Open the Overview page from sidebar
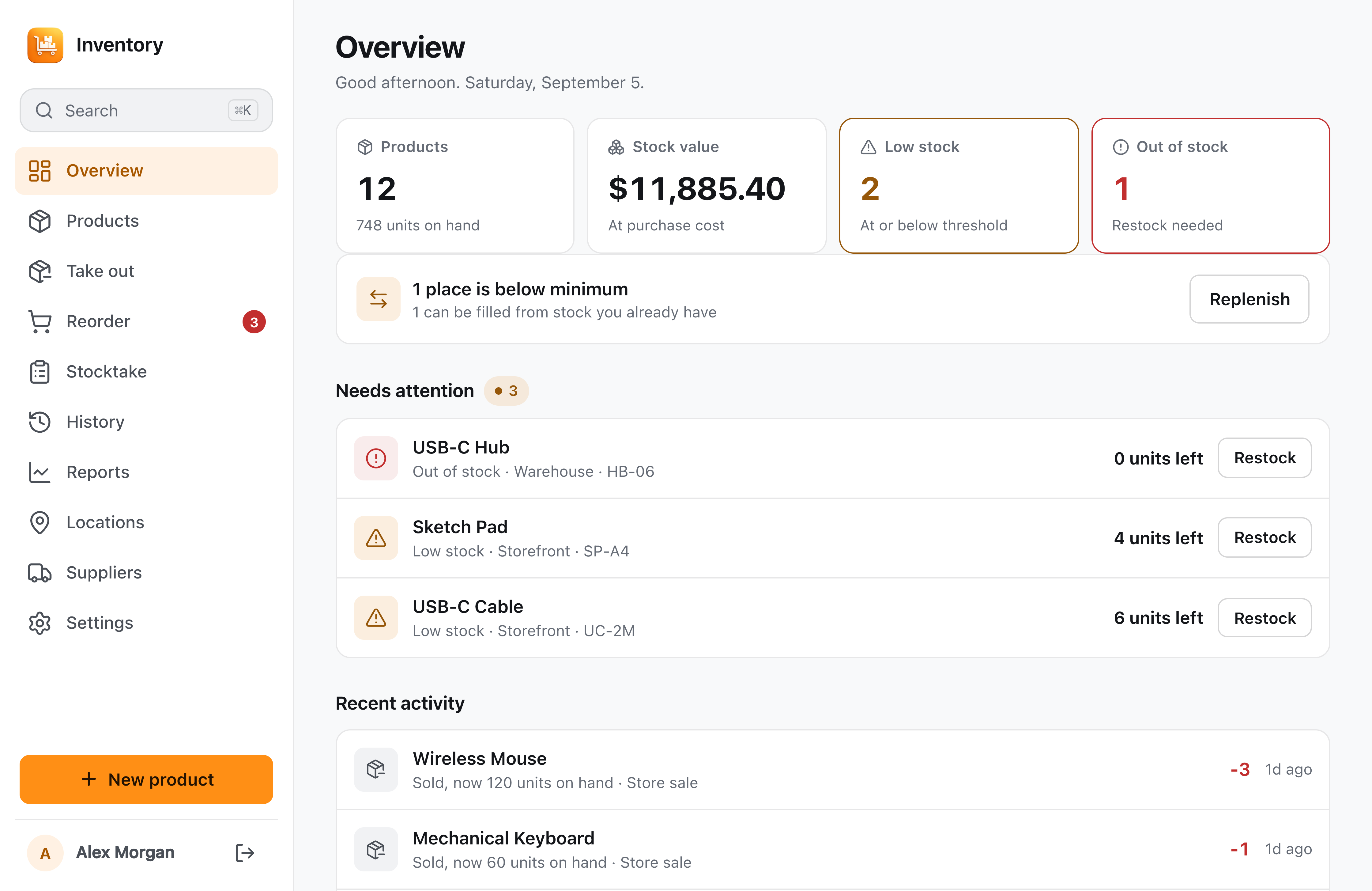This screenshot has width=1372, height=891. pos(146,171)
